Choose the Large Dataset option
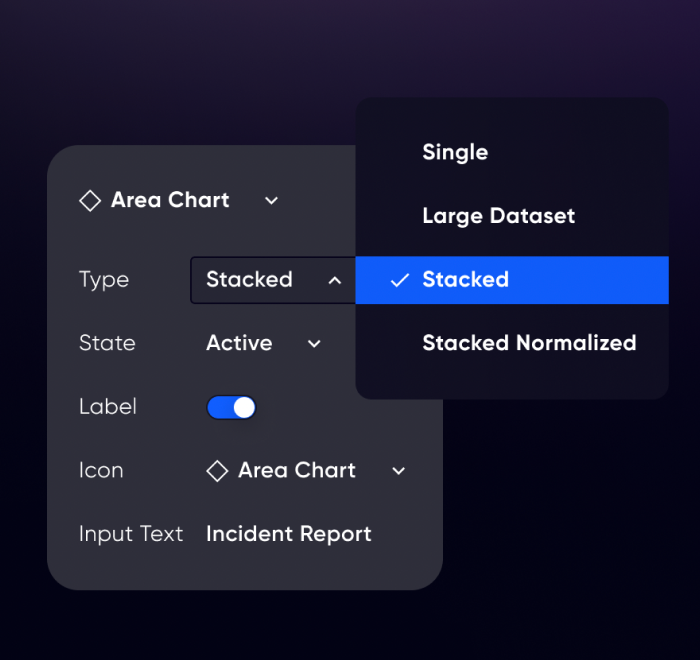The width and height of the screenshot is (700, 660). (498, 216)
